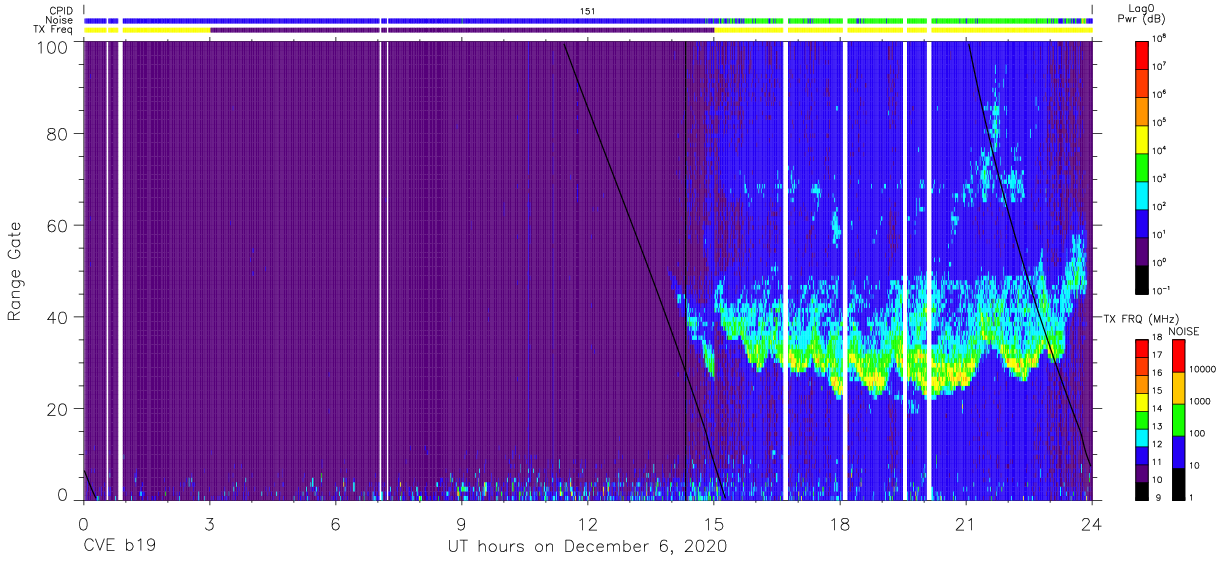Click the 12 tick on UT hours axis
1228x567 pixels.
point(588,523)
